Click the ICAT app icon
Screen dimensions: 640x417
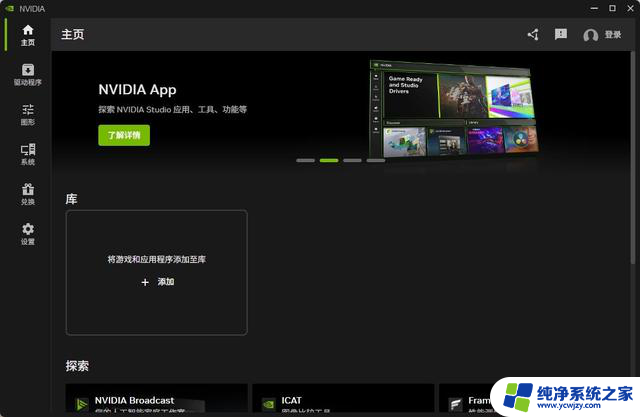[x=269, y=404]
